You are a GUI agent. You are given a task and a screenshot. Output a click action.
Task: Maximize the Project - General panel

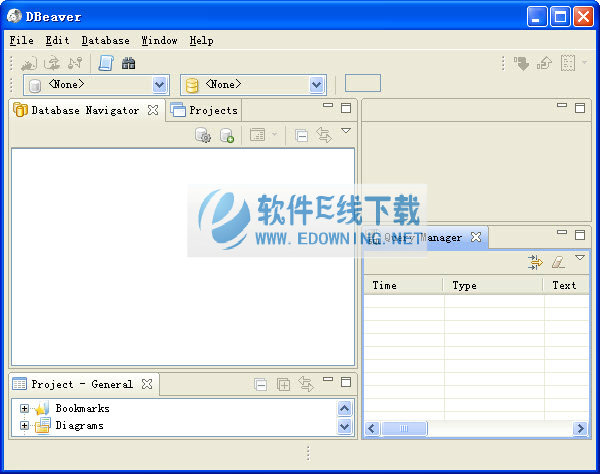pyautogui.click(x=346, y=380)
